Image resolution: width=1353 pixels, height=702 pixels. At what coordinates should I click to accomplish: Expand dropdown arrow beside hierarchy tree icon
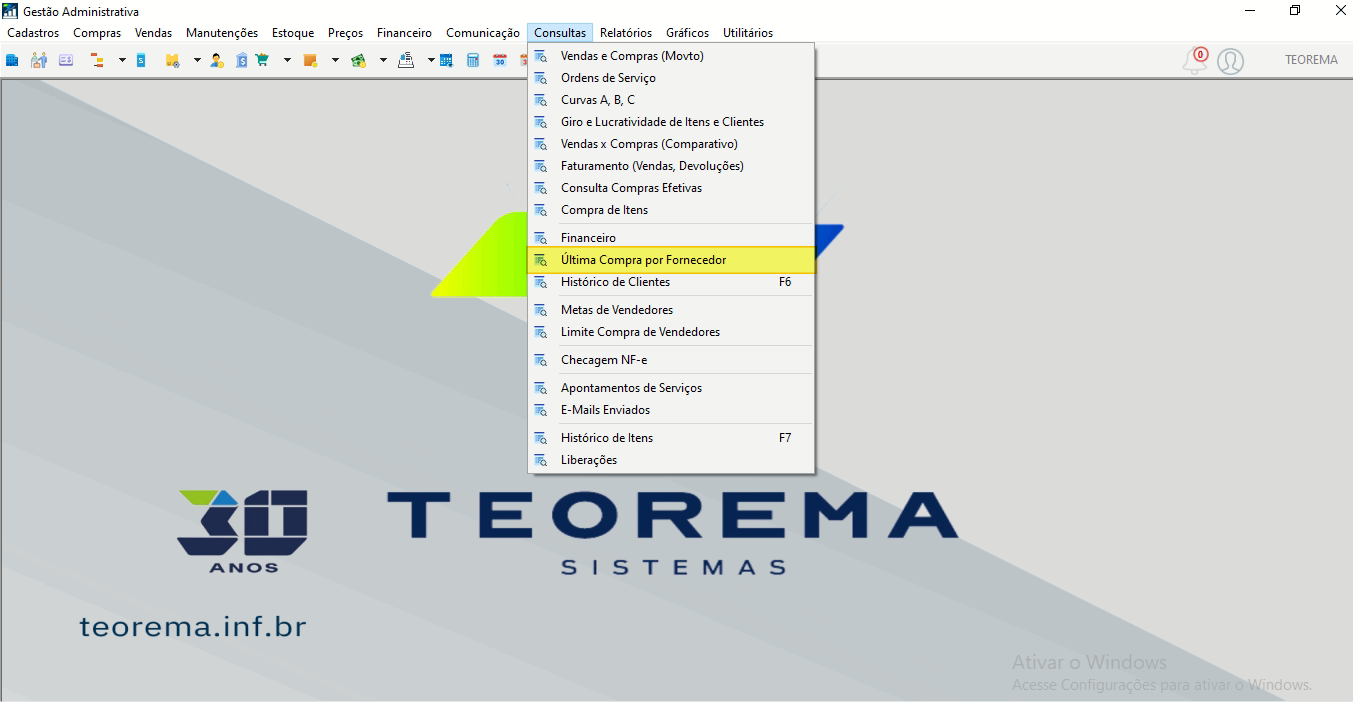pyautogui.click(x=122, y=60)
